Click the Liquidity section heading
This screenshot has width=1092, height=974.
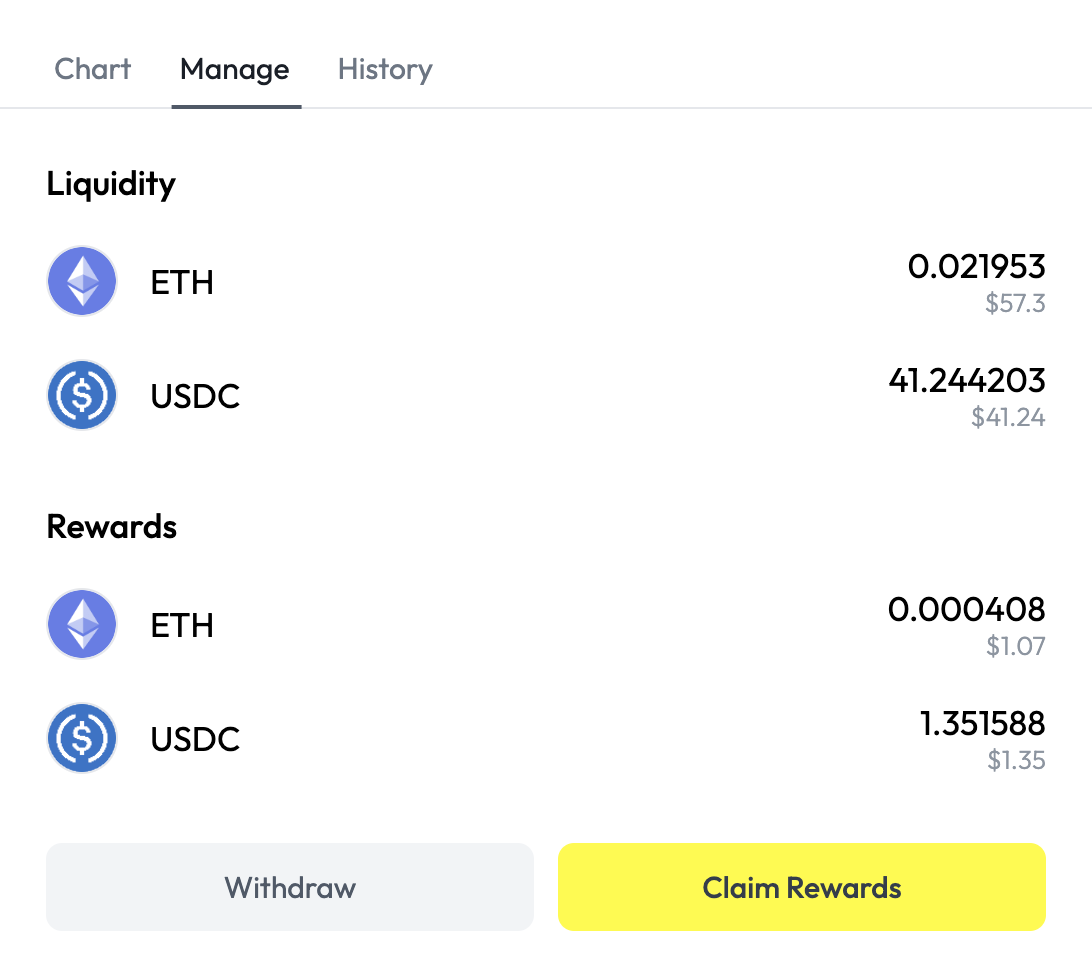[111, 184]
